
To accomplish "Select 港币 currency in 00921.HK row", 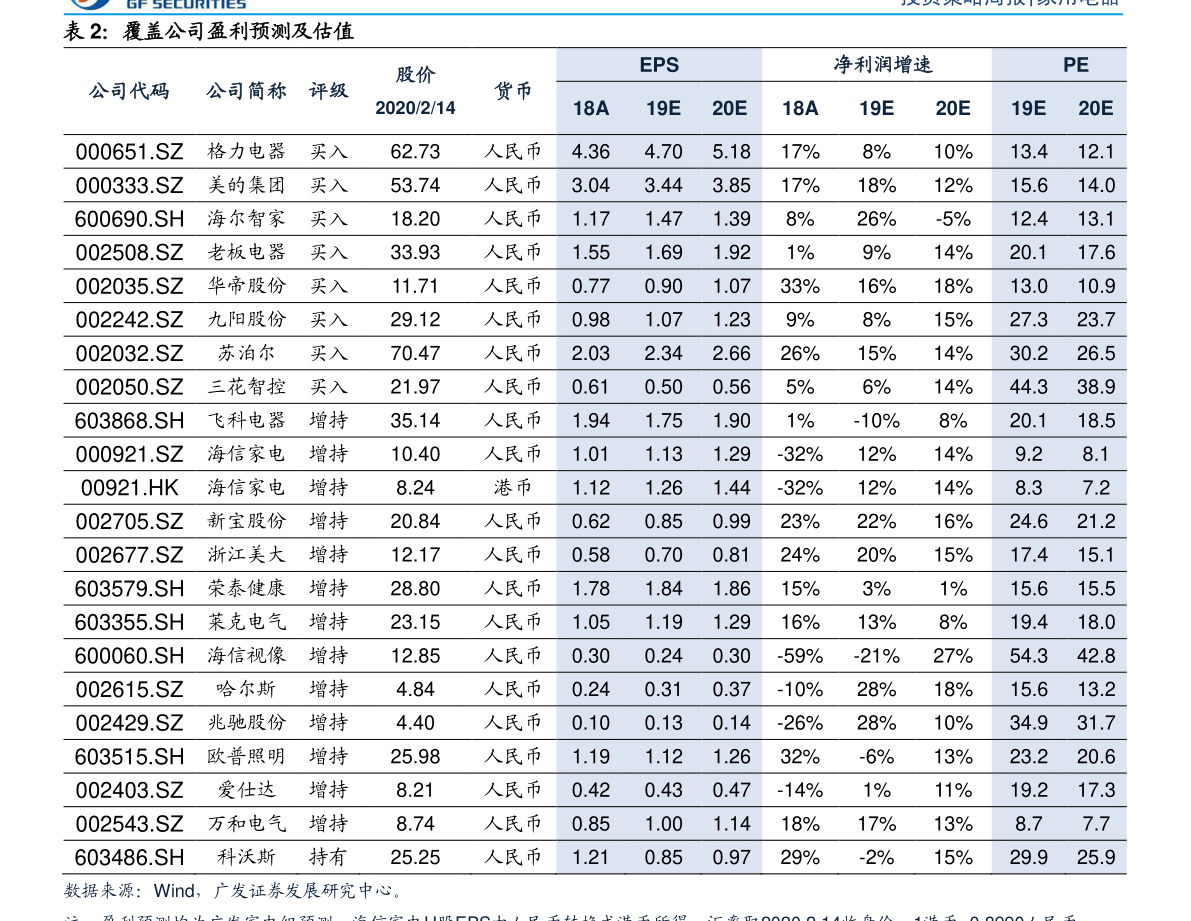I will pyautogui.click(x=513, y=487).
